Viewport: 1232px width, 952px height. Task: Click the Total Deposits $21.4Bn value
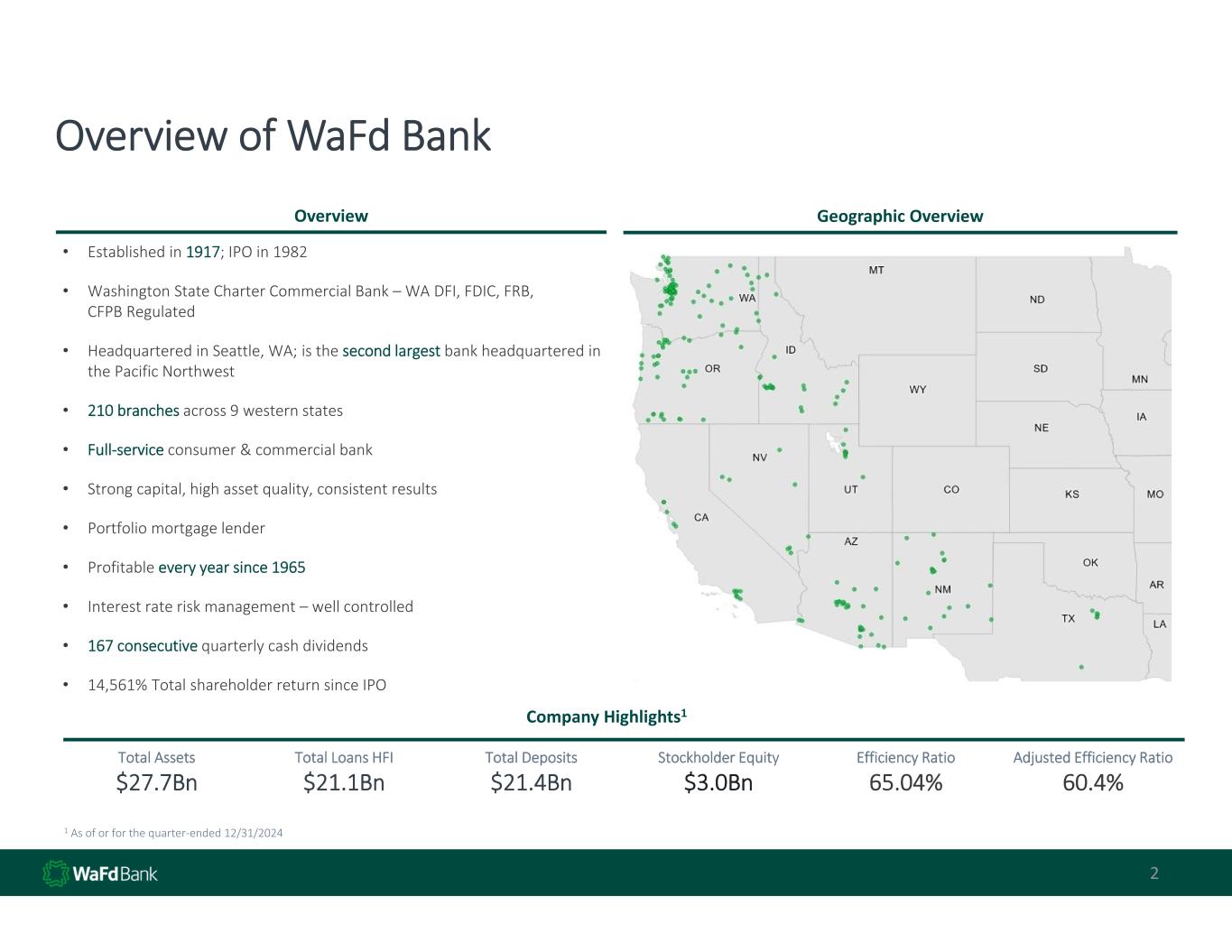point(531,782)
